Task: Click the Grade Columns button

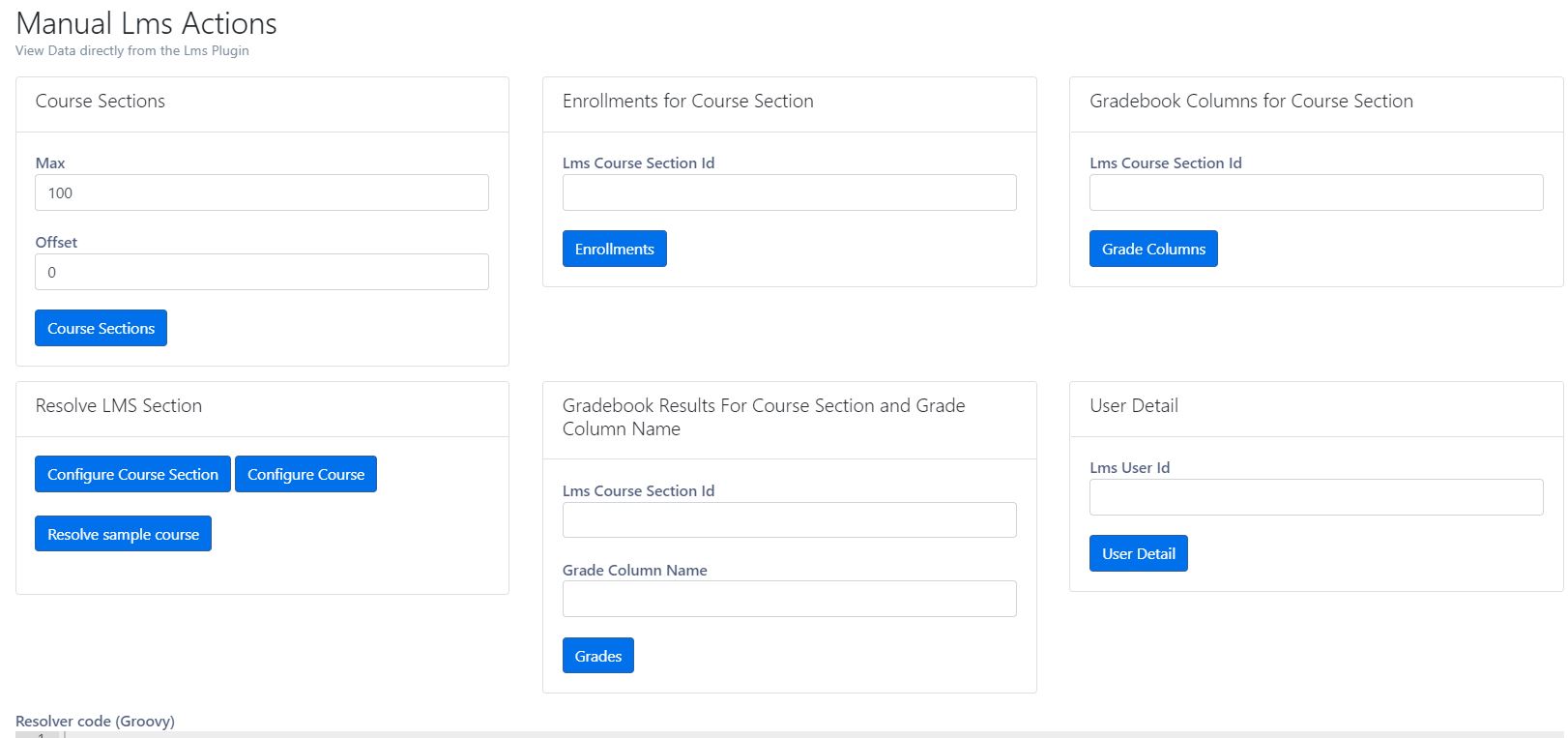Action: pyautogui.click(x=1152, y=249)
